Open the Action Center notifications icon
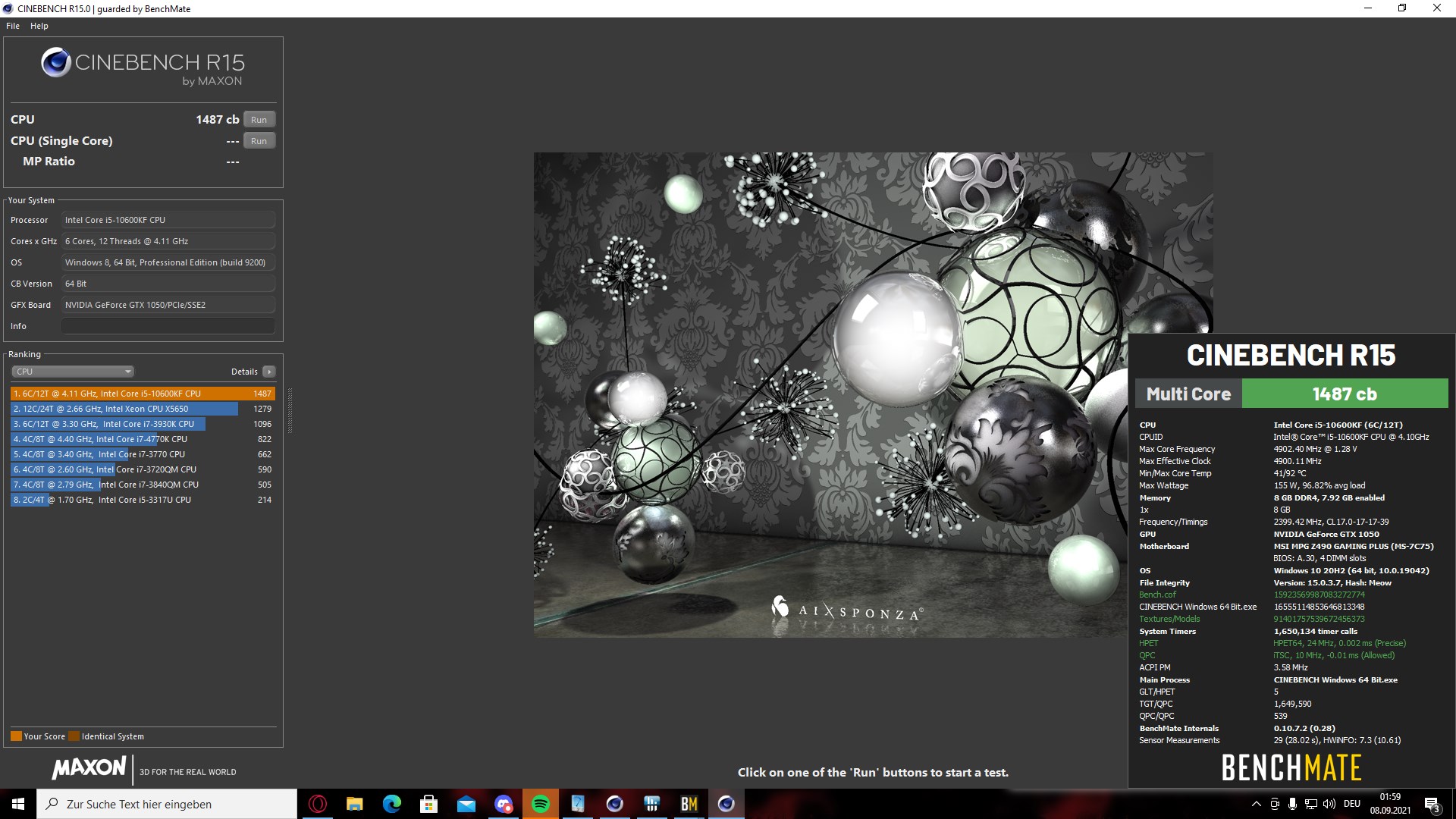The height and width of the screenshot is (819, 1456). tap(1432, 804)
